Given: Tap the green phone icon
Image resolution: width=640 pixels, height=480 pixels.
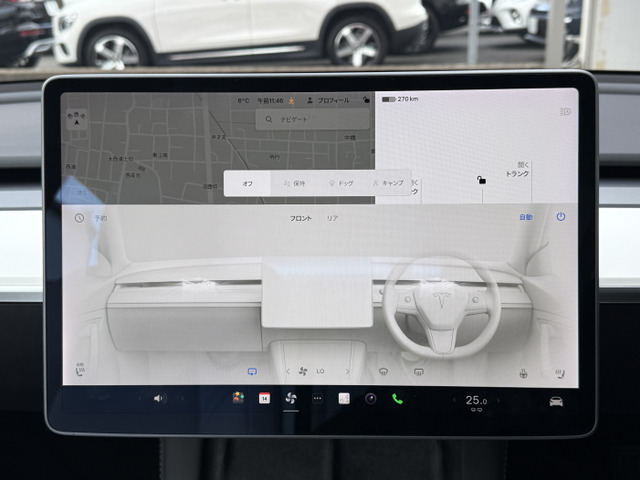Looking at the screenshot, I should pos(397,398).
